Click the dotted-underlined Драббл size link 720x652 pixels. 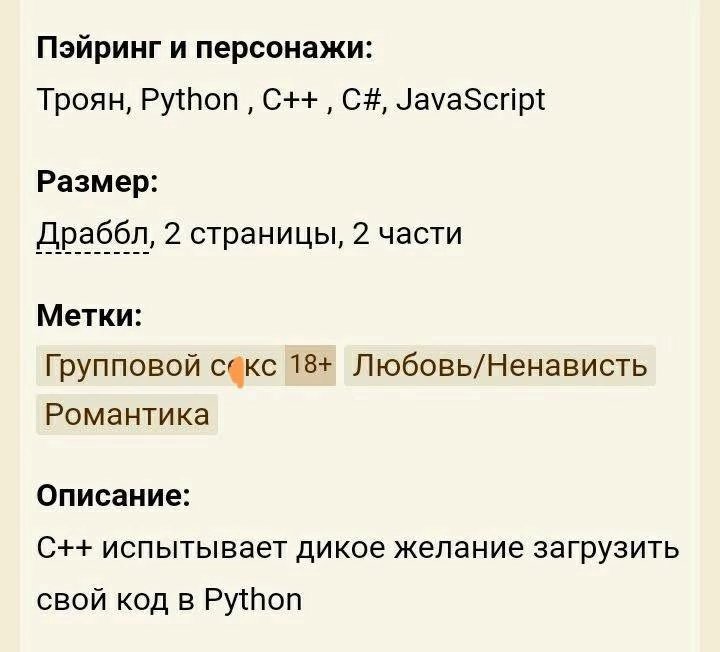pyautogui.click(x=93, y=235)
